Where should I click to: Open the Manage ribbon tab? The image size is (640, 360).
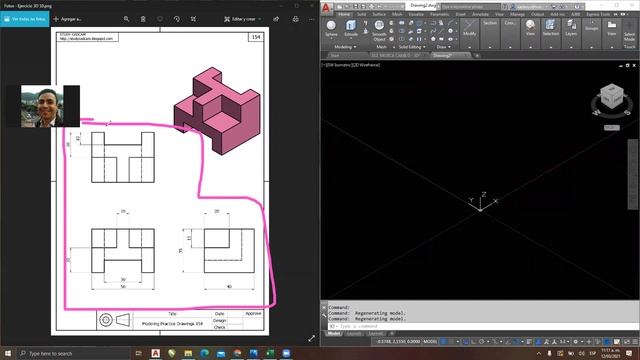[x=517, y=14]
